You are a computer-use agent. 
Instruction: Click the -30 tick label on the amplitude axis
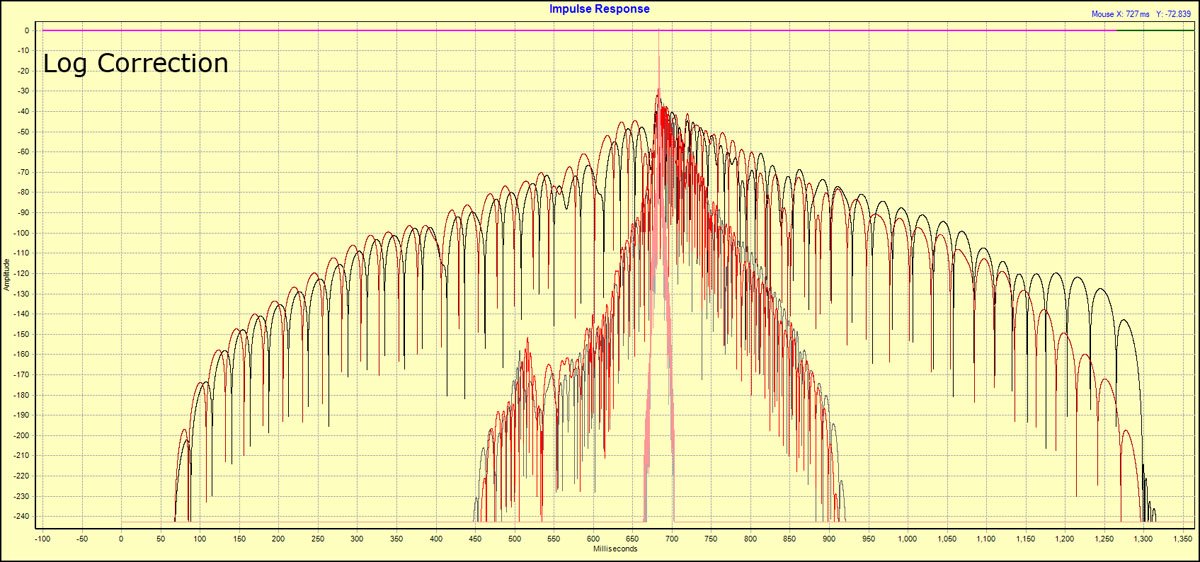(x=22, y=91)
